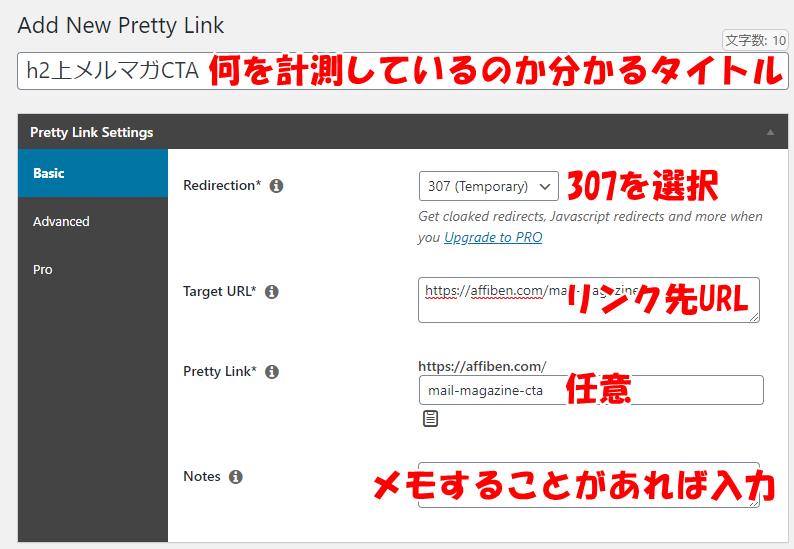Open the Redirection type dropdown
This screenshot has height=549, width=794.
[x=488, y=186]
